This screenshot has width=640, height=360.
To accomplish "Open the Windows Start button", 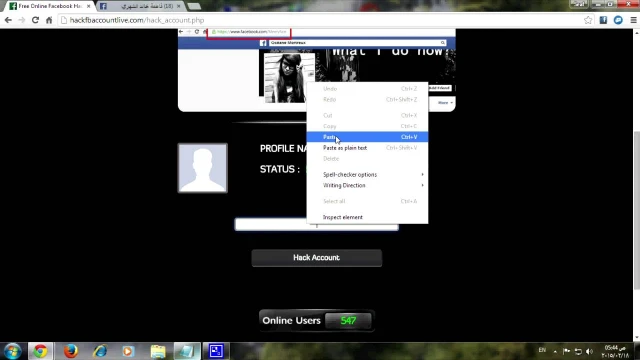I will tap(13, 351).
